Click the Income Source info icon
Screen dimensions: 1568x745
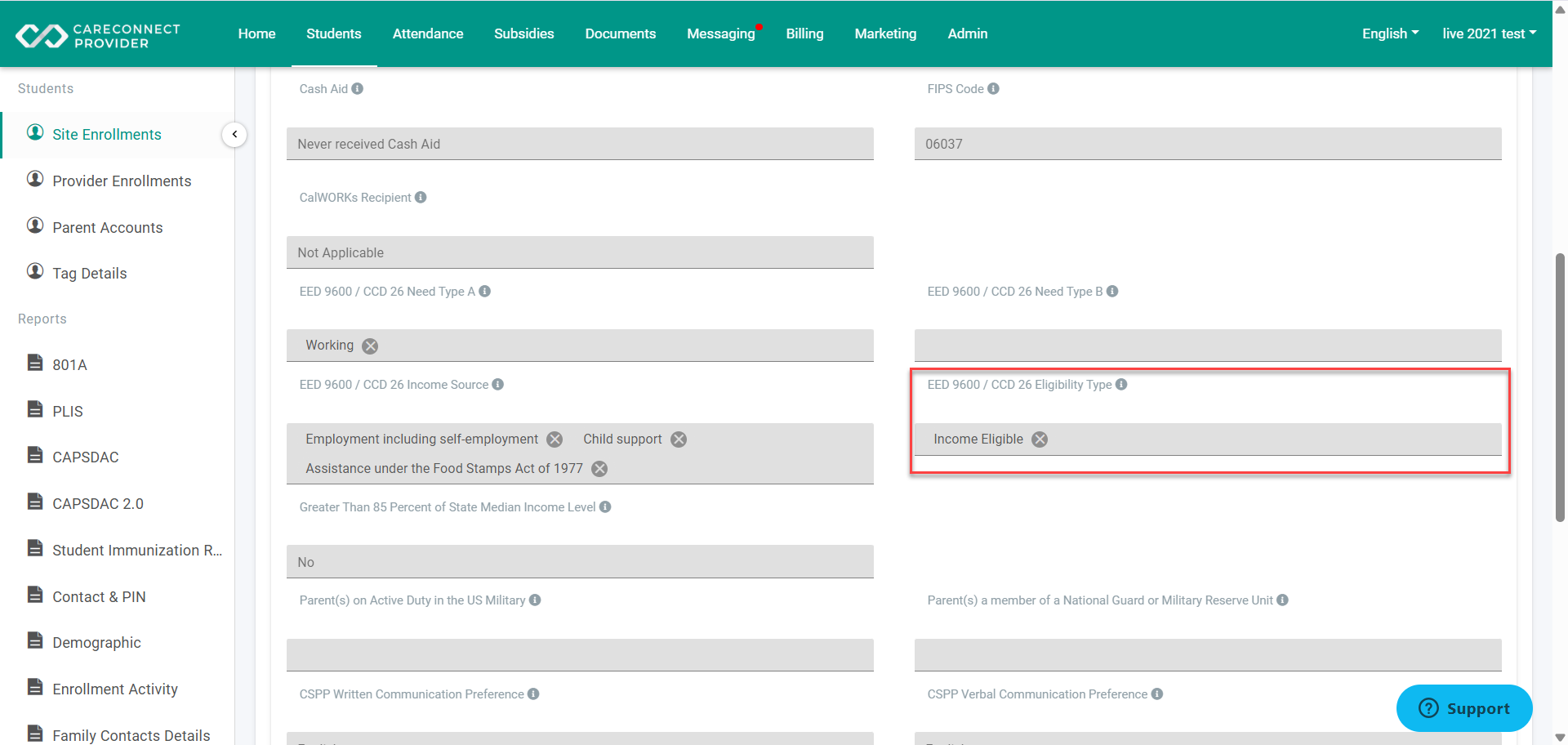[x=498, y=384]
